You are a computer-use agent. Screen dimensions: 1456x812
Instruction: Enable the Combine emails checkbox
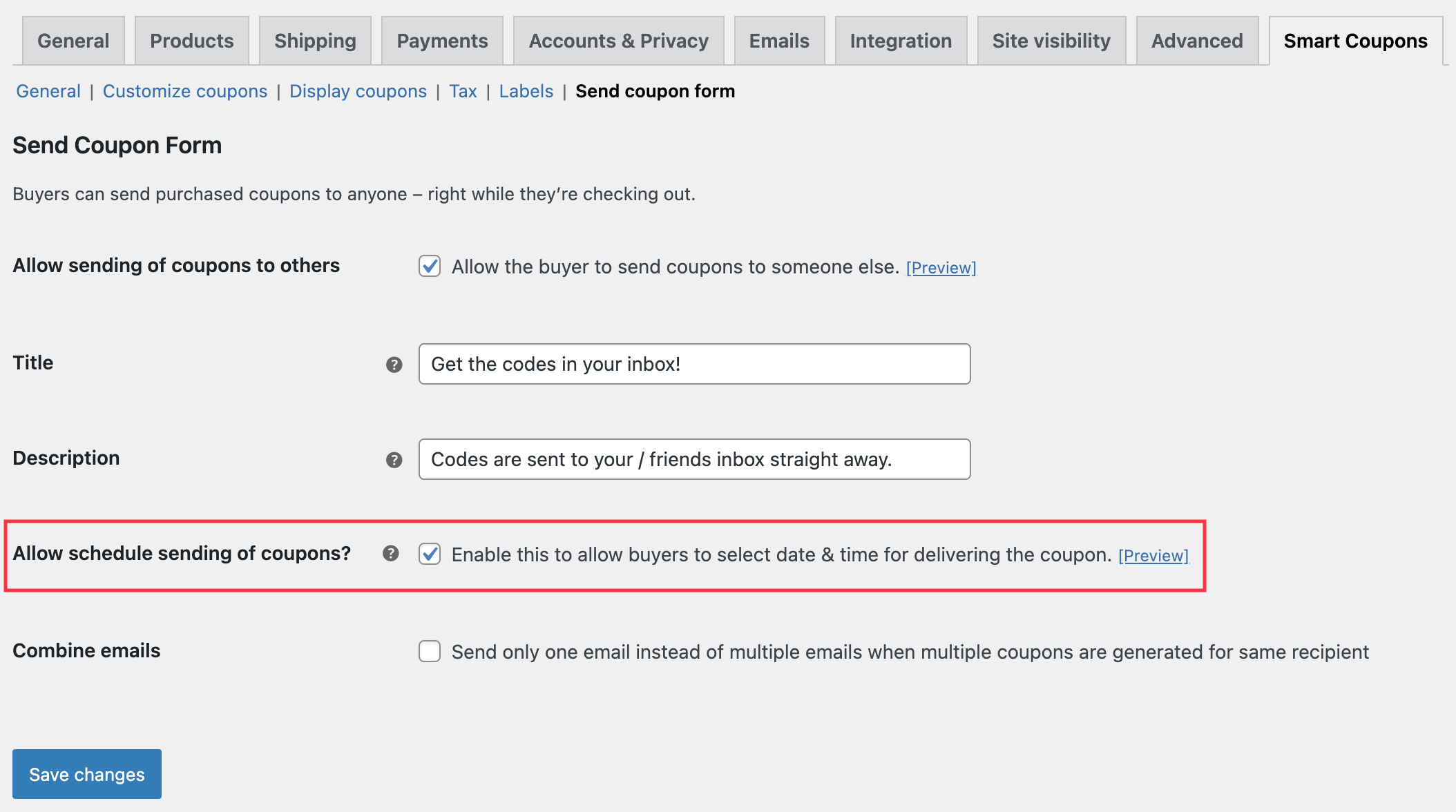[430, 651]
